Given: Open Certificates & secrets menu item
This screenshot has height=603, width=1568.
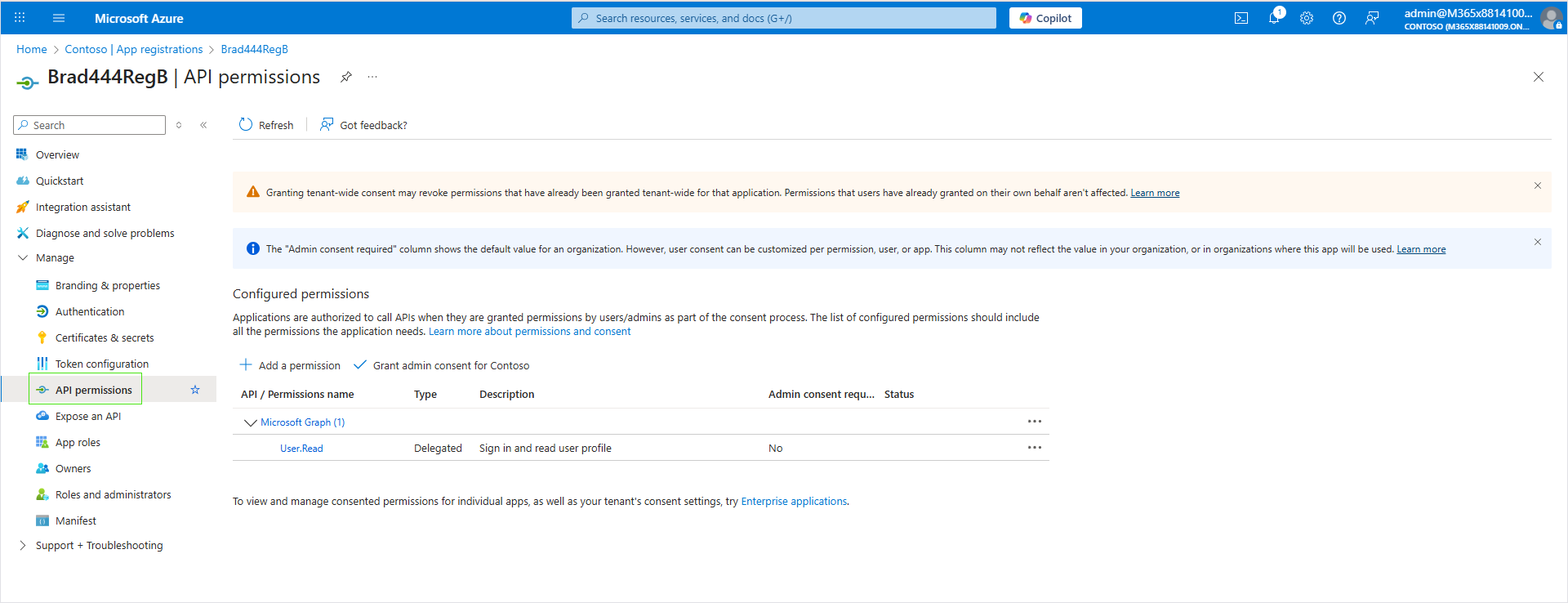Looking at the screenshot, I should click(x=104, y=337).
